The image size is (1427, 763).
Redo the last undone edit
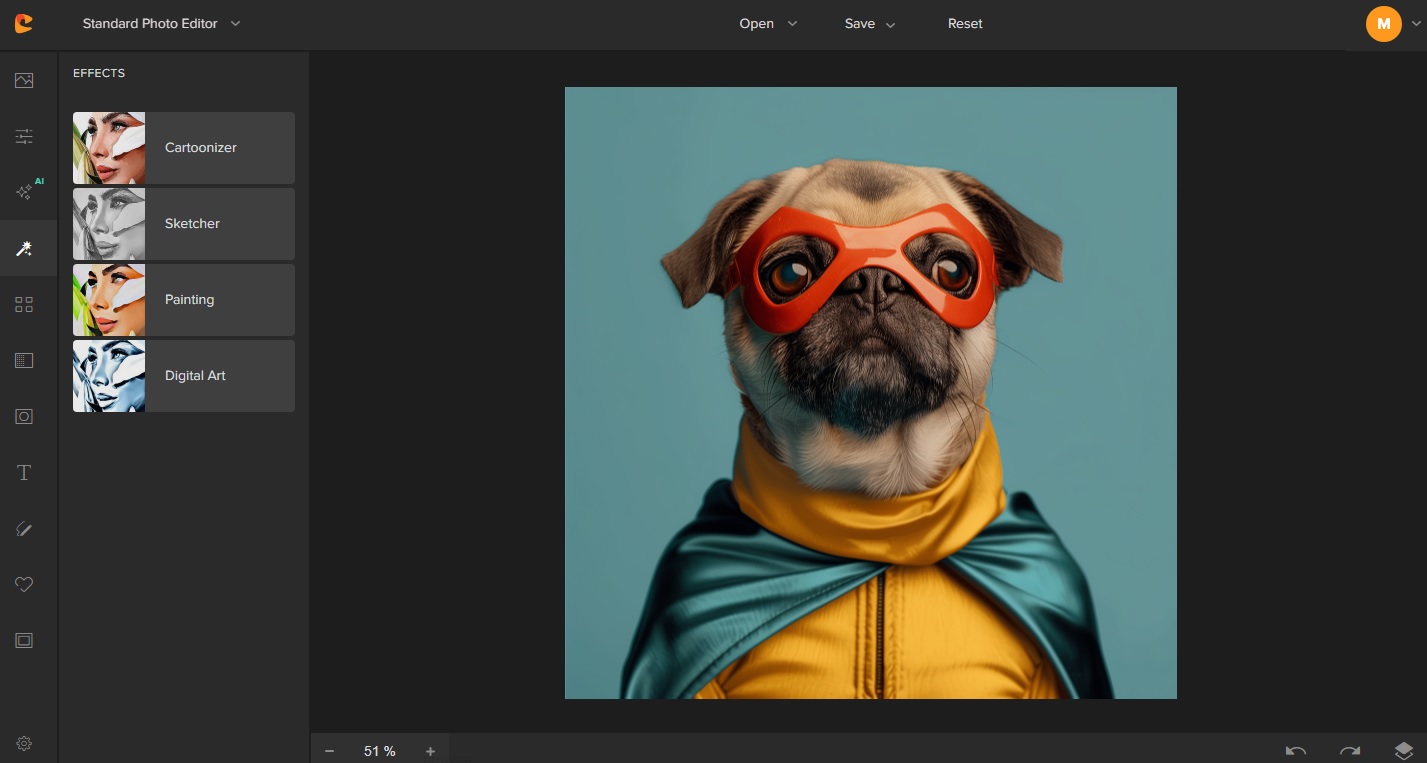1349,750
